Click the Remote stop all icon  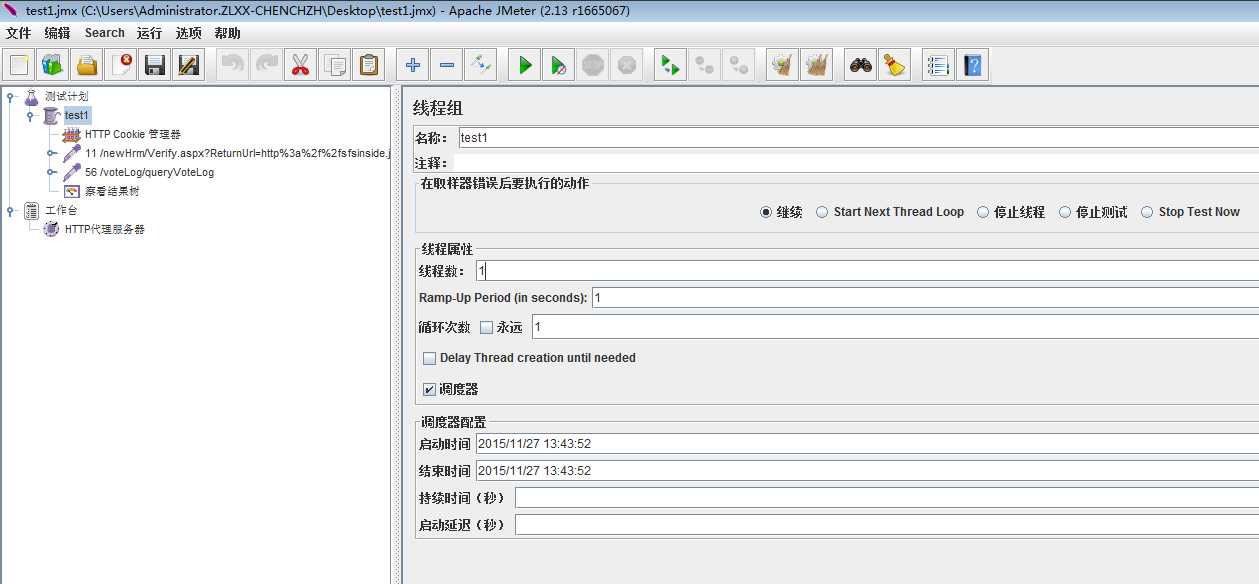point(705,66)
